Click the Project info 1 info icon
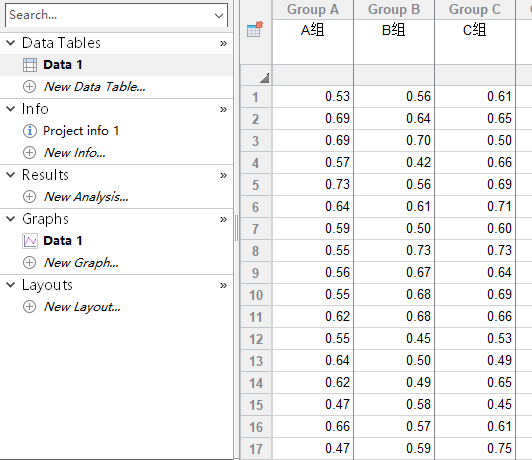The width and height of the screenshot is (532, 460). click(x=30, y=131)
